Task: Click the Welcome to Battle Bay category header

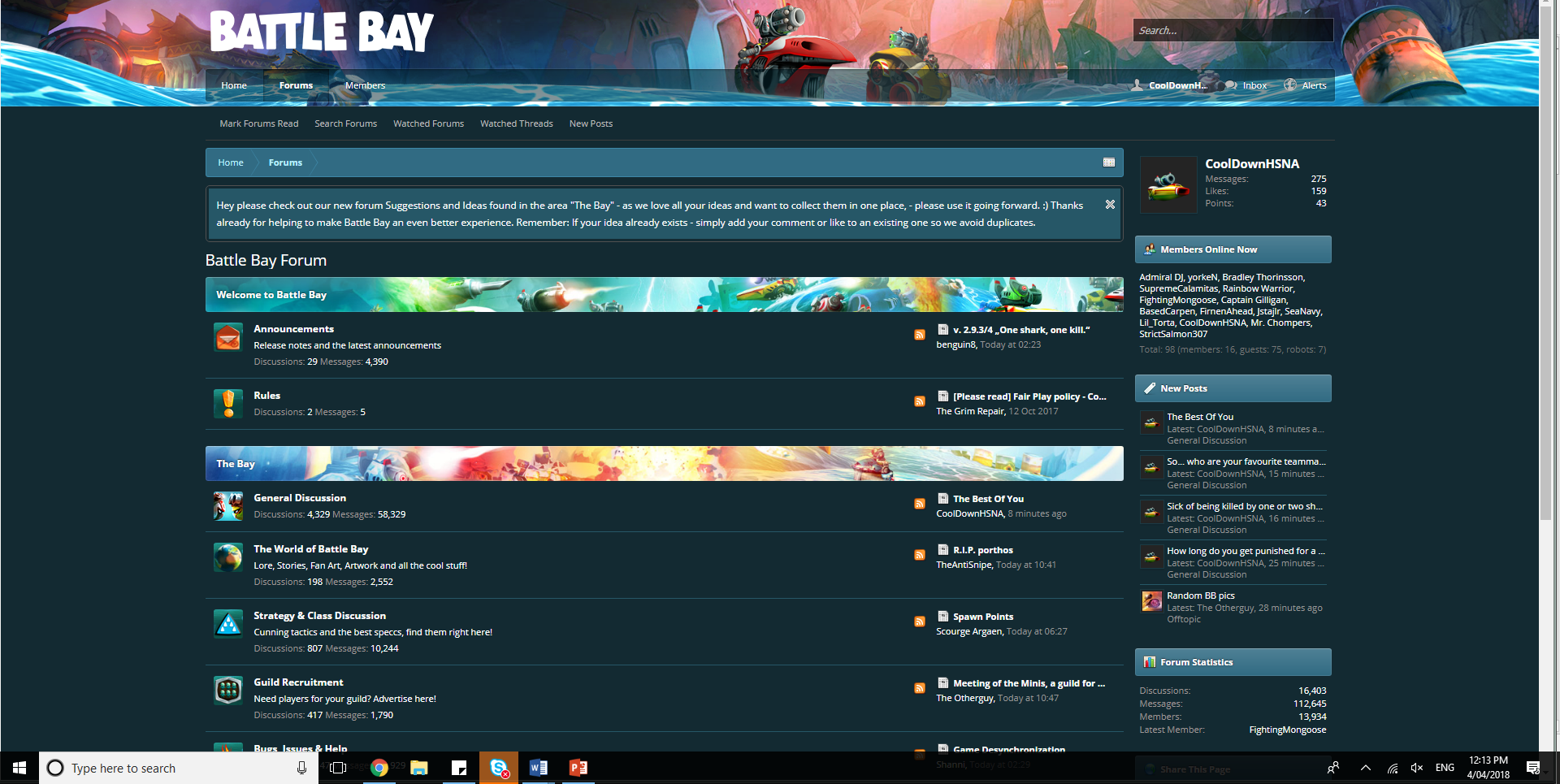Action: point(665,295)
